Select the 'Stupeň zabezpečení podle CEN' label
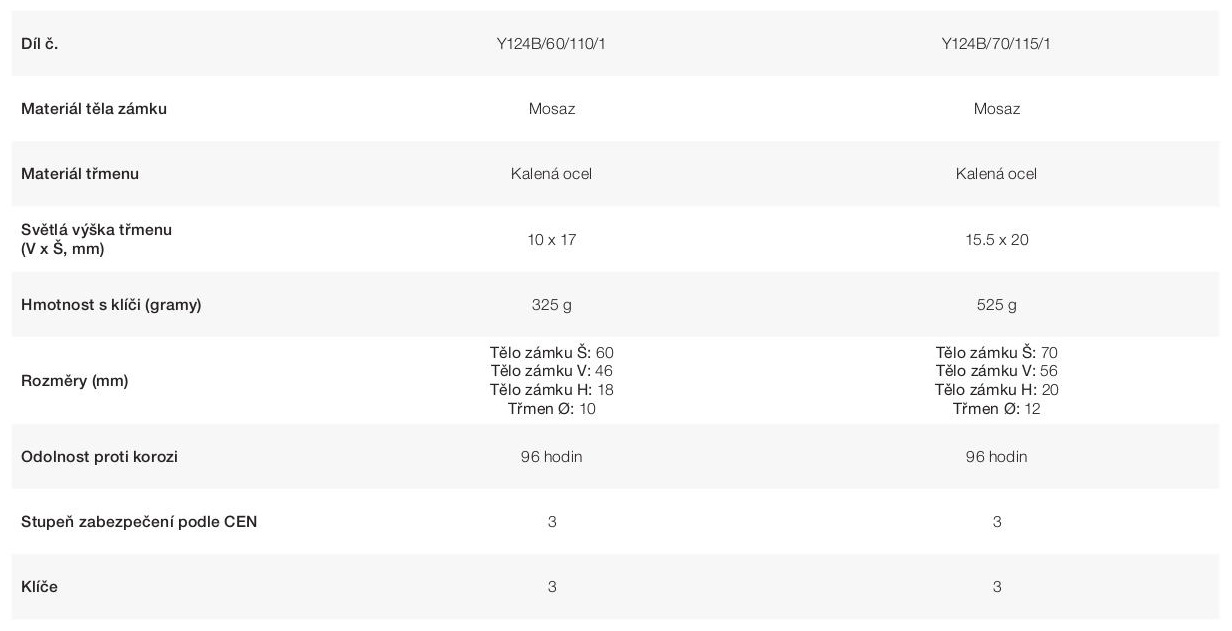 tap(139, 522)
